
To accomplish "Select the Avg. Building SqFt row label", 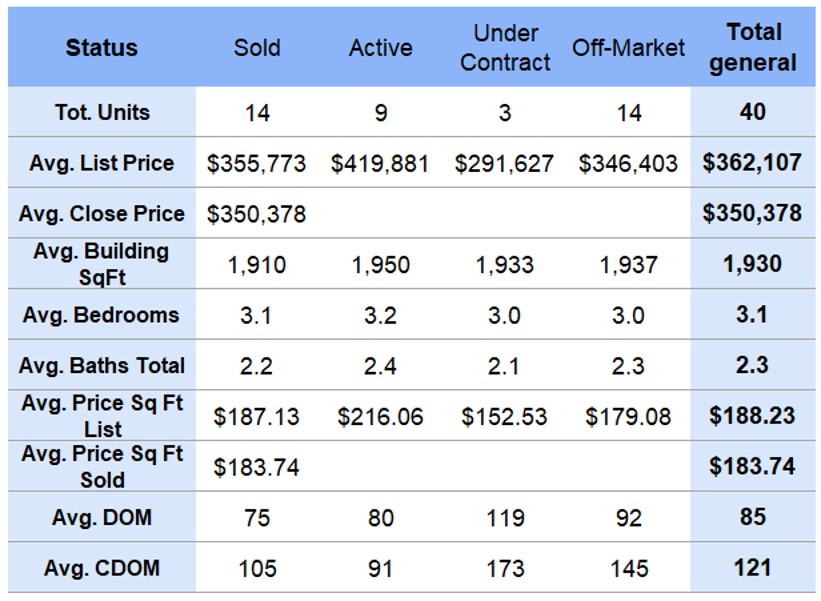I will pos(101,264).
